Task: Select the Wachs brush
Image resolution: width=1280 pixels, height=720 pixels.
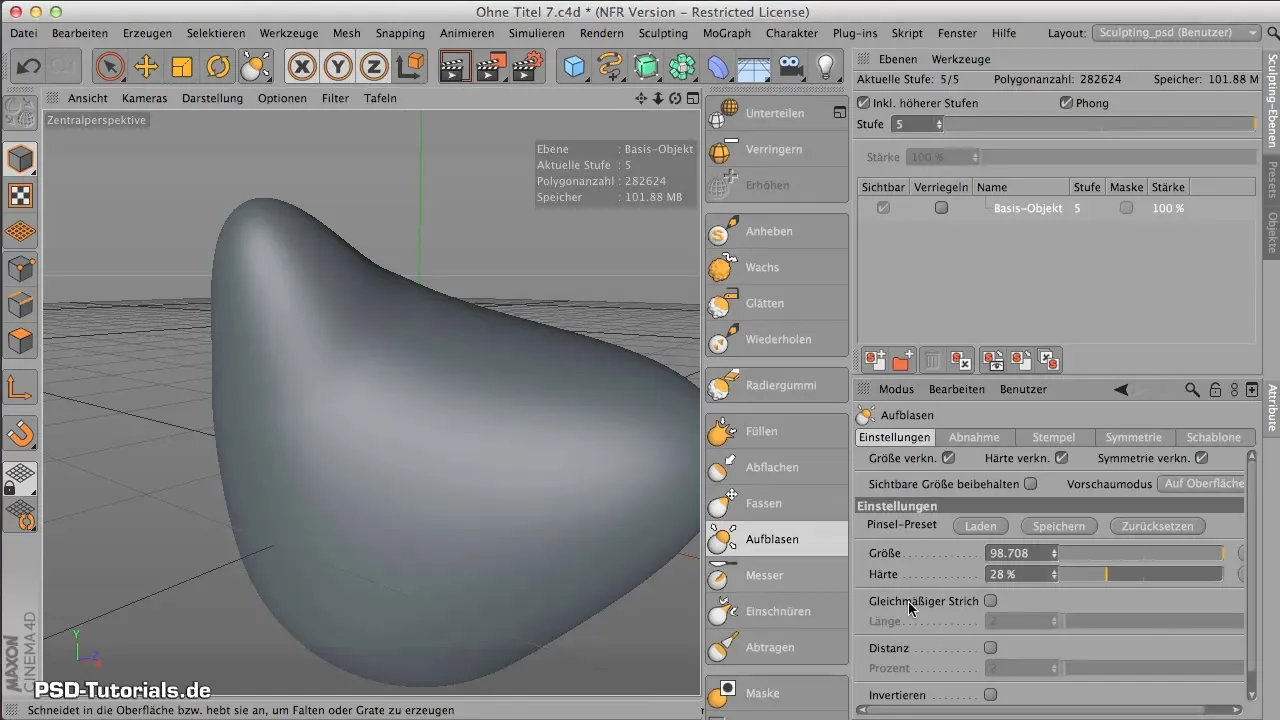Action: click(777, 267)
